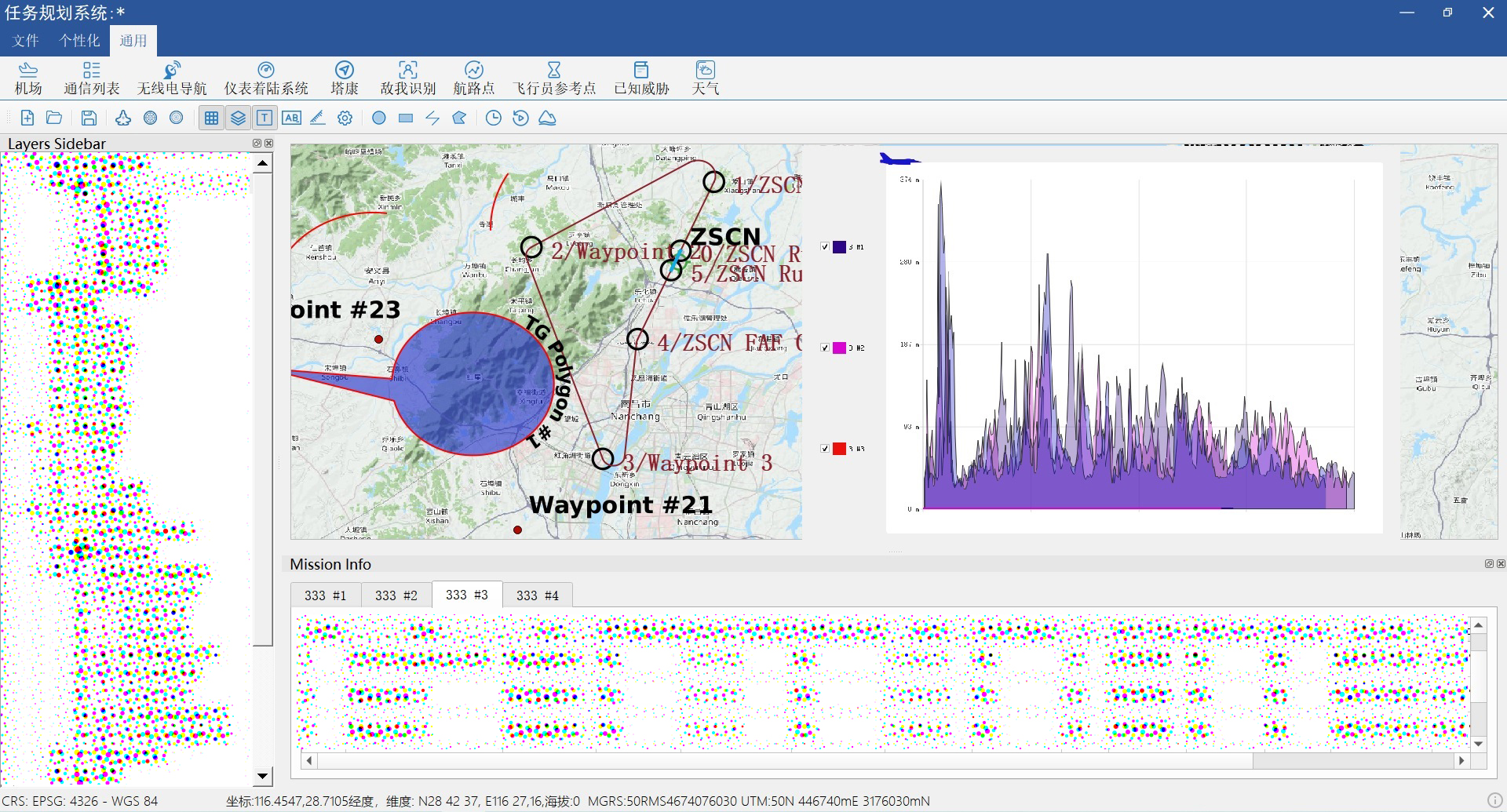
Task: Click the 已知威胁 known threats button
Action: (x=641, y=78)
